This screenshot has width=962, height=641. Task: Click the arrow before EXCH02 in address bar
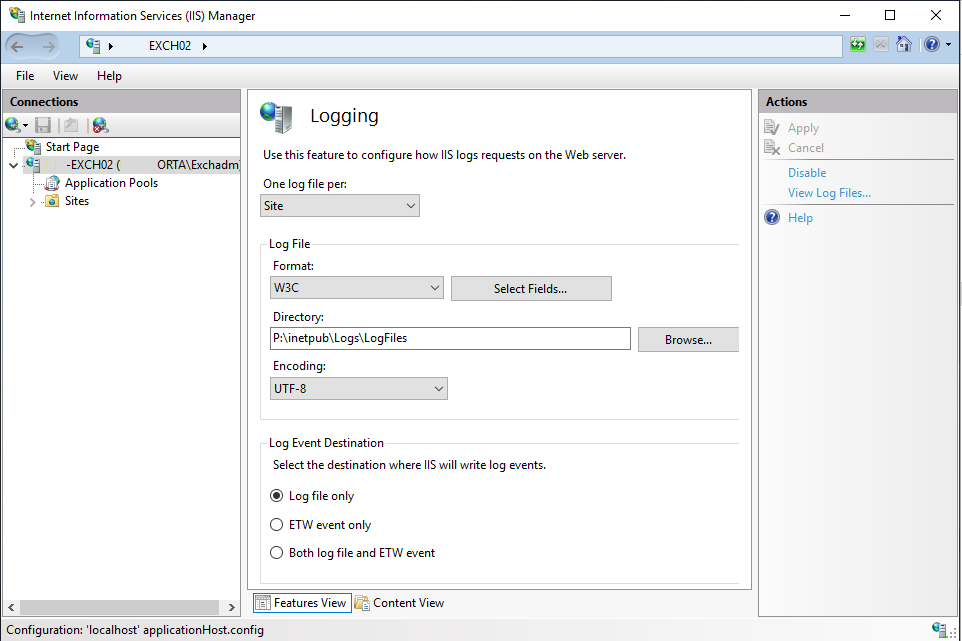[111, 46]
